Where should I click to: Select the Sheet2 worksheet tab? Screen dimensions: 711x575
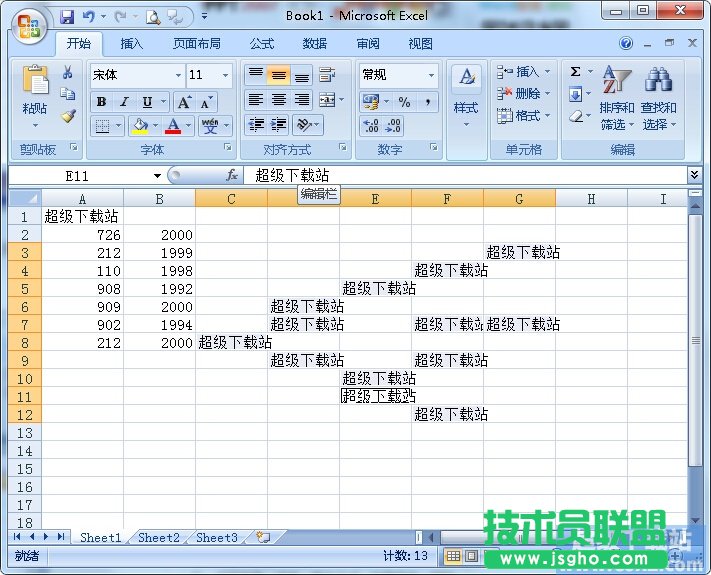[x=158, y=537]
